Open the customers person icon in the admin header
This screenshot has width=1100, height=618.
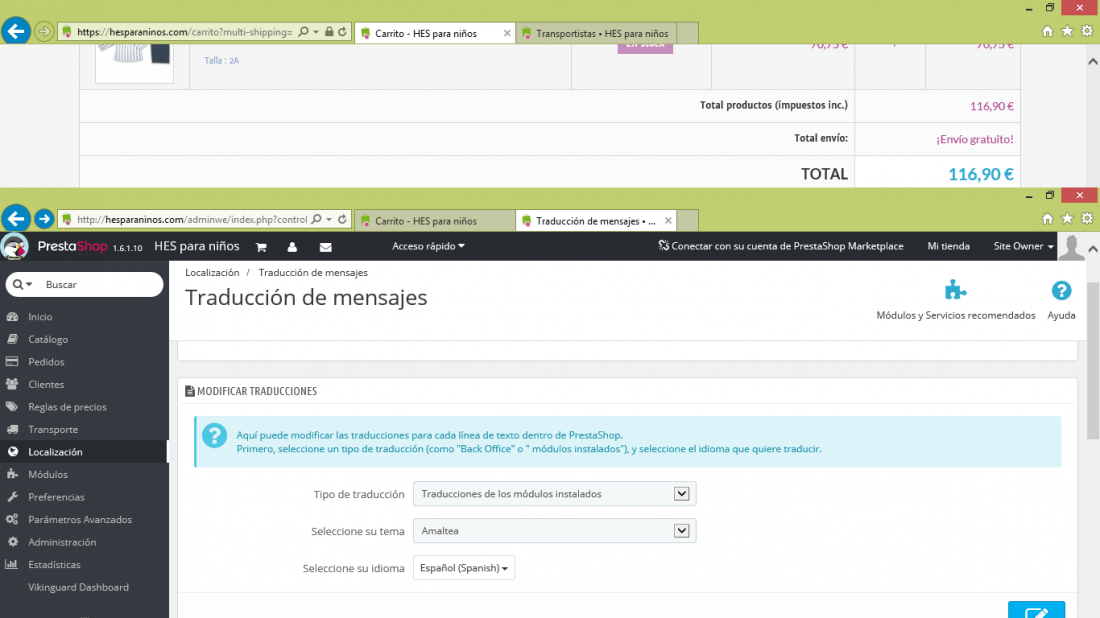(292, 247)
